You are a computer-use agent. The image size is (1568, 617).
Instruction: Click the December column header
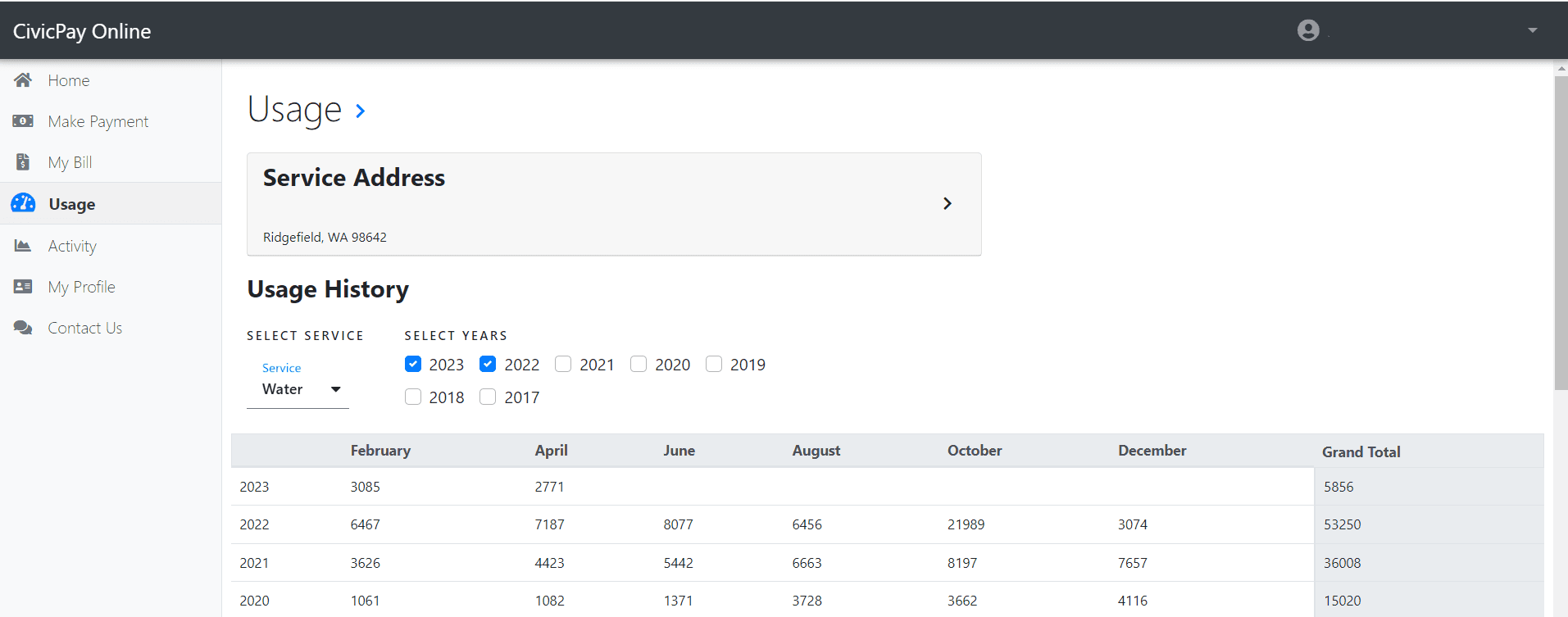click(x=1152, y=451)
